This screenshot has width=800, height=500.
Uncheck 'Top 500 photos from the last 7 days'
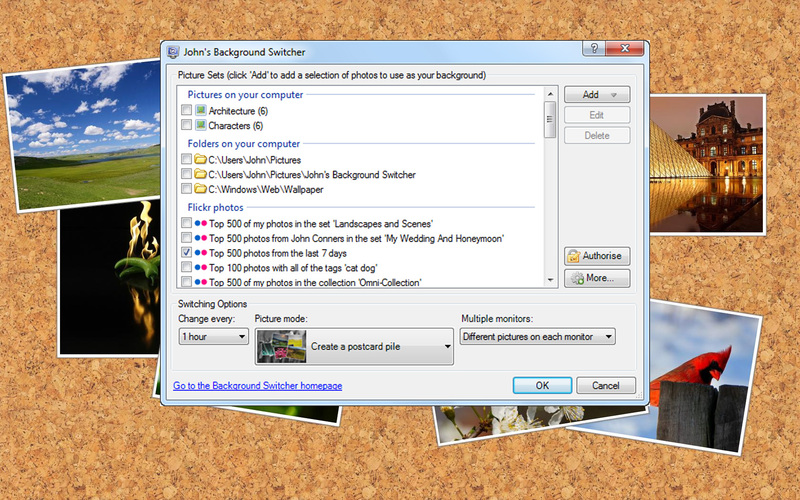[x=186, y=253]
